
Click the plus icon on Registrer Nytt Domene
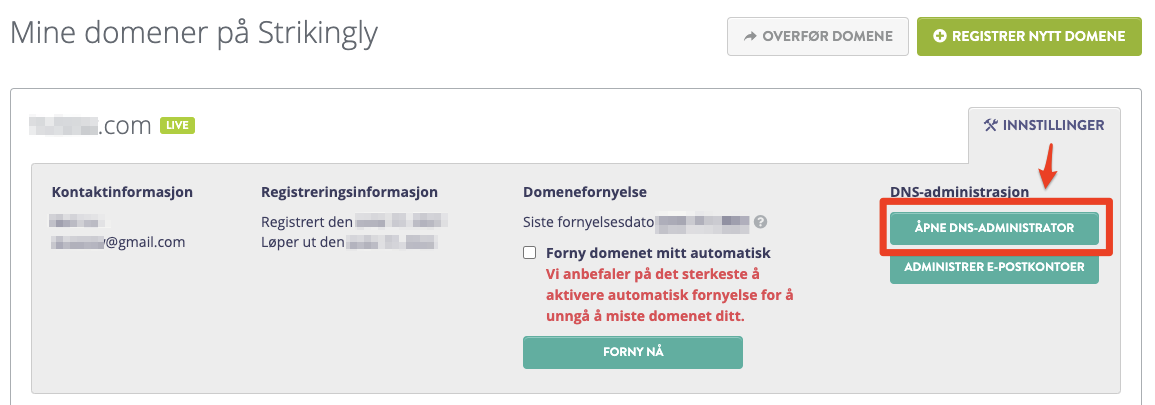tap(939, 36)
